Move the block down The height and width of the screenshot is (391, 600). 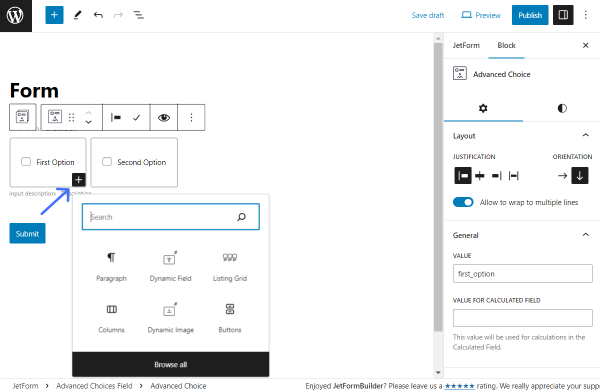[x=88, y=122]
